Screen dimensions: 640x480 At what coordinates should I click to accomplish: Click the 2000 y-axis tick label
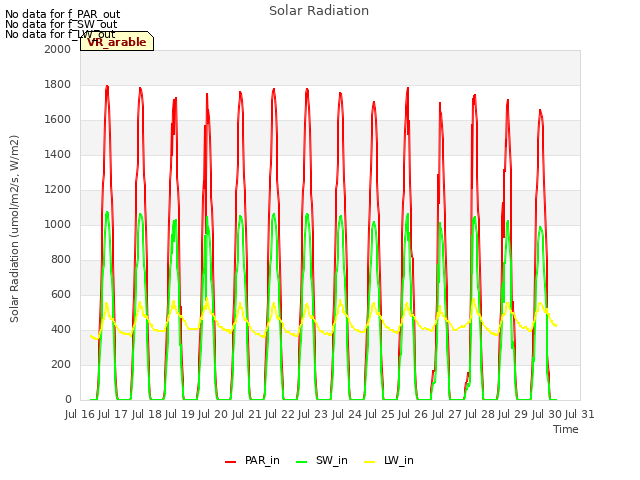click(58, 49)
